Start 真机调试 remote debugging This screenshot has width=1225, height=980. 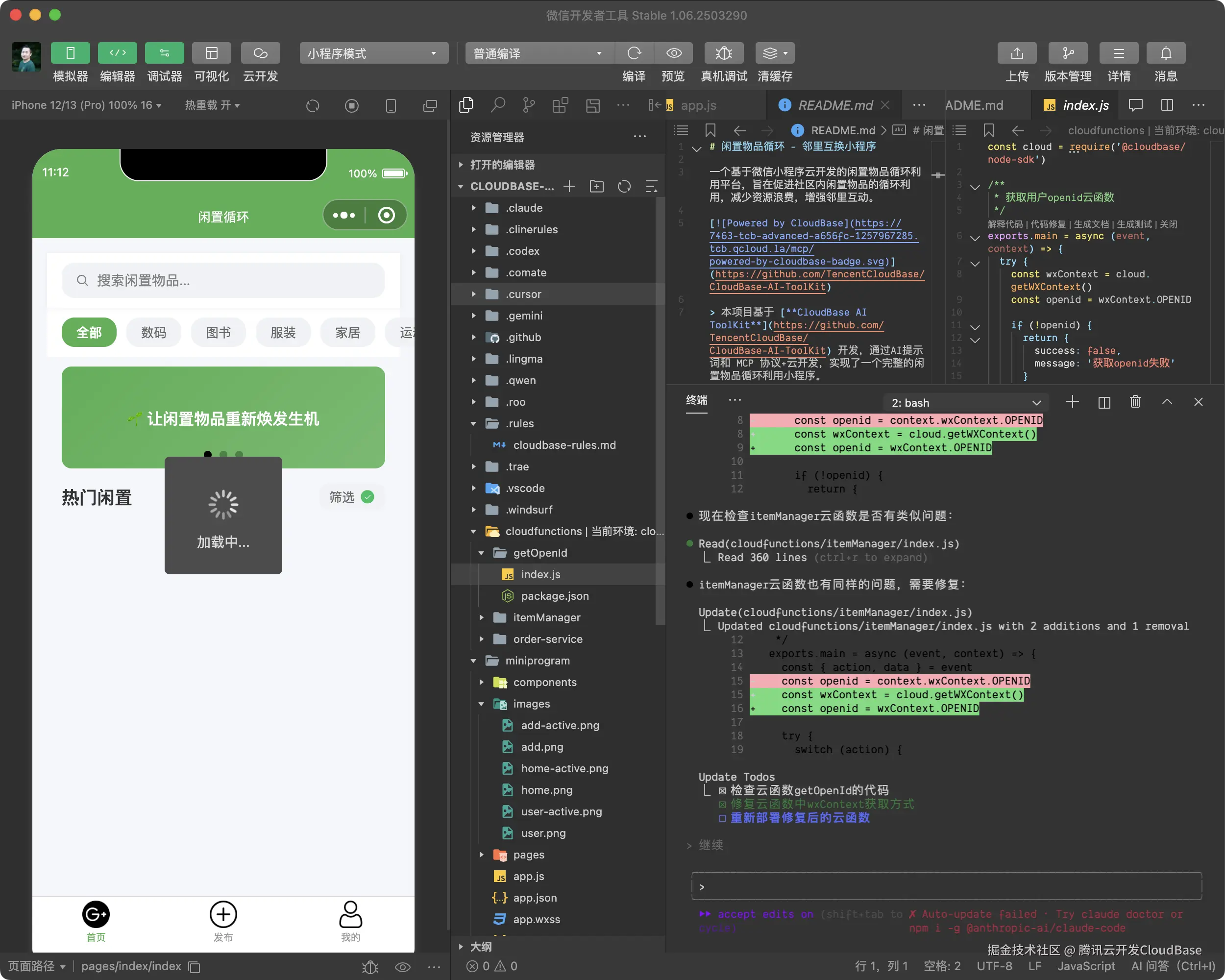click(724, 53)
